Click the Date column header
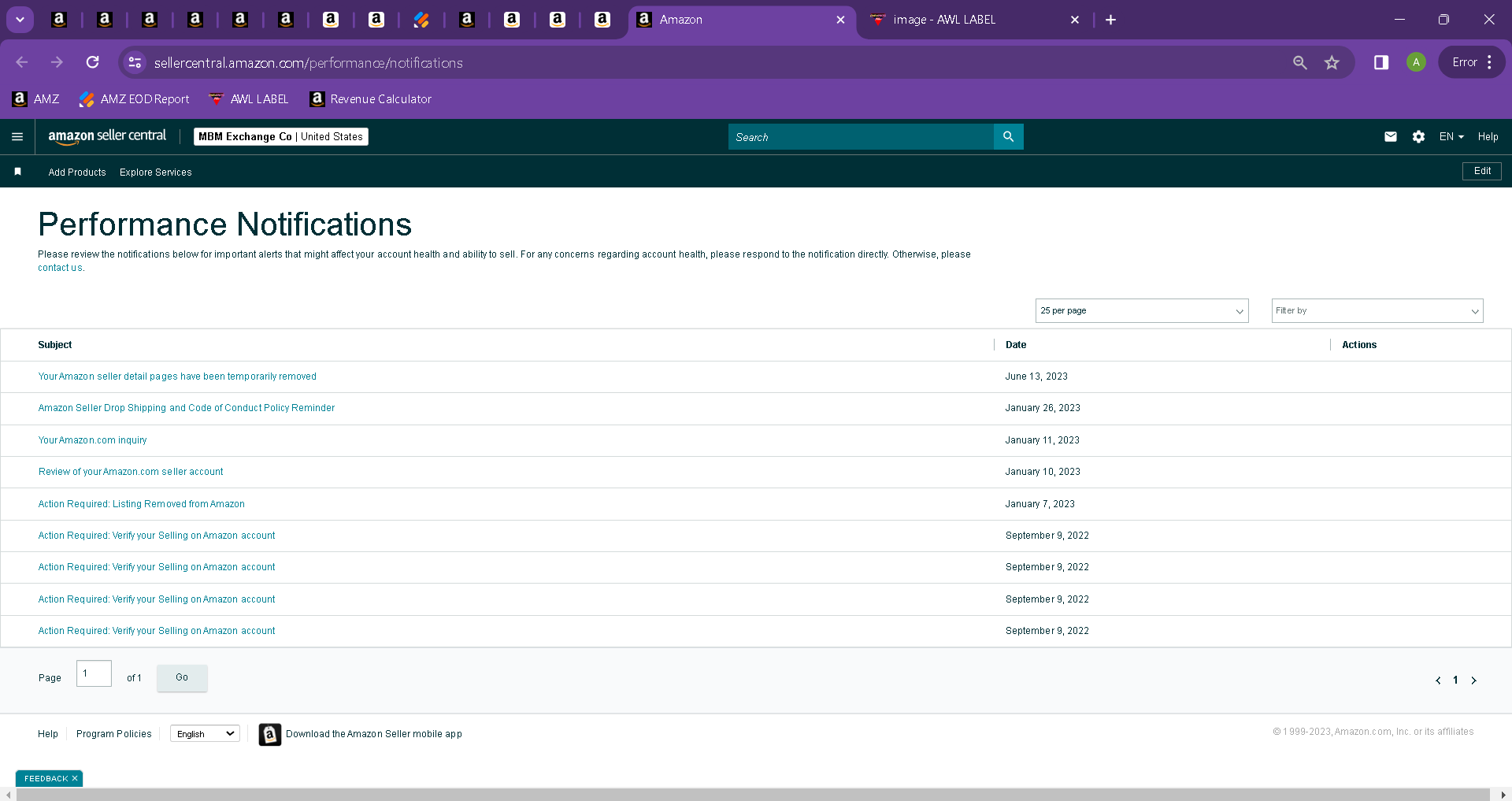Image resolution: width=1512 pixels, height=801 pixels. pyautogui.click(x=1016, y=345)
